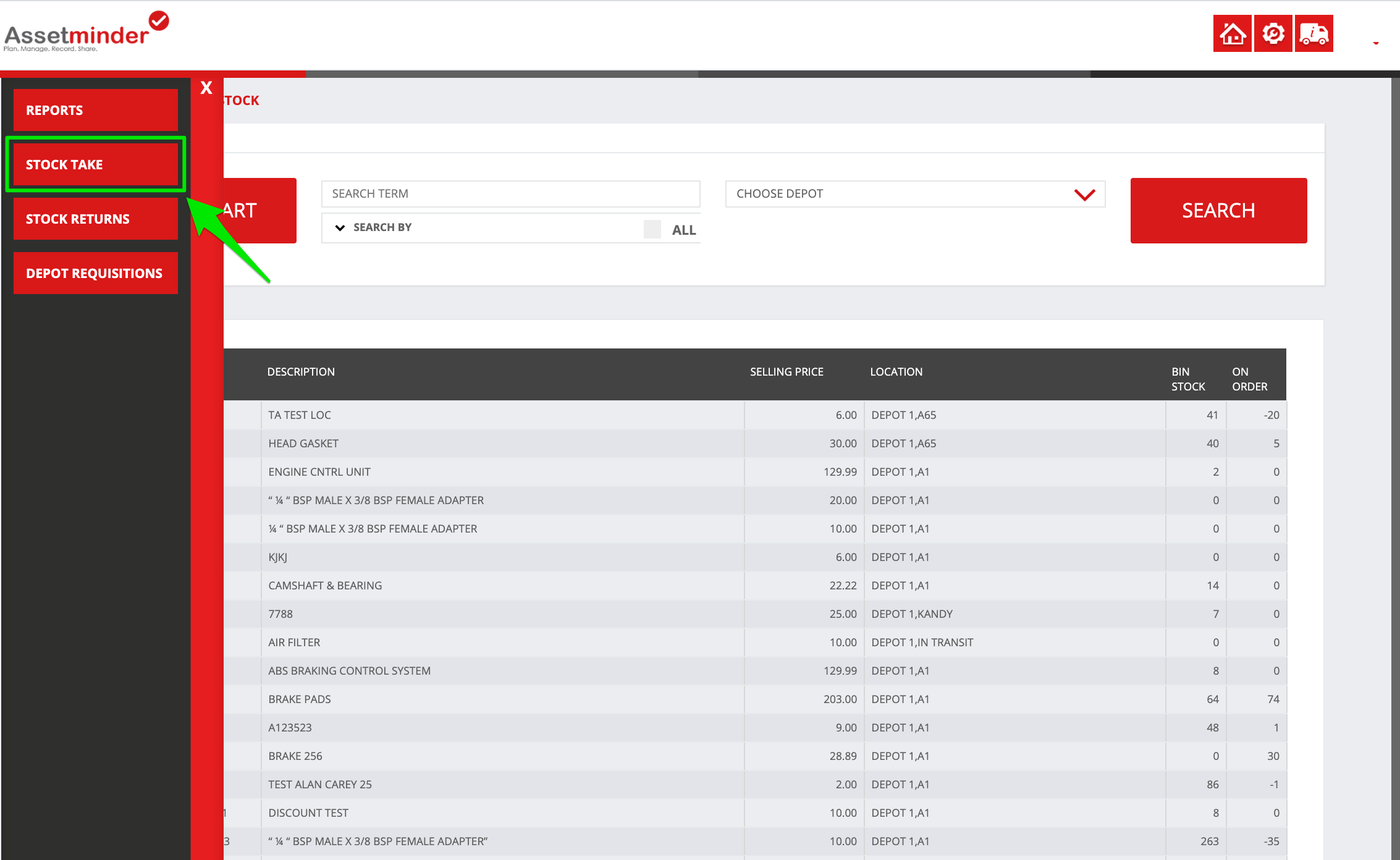
Task: Click the red Search button
Action: [1218, 211]
